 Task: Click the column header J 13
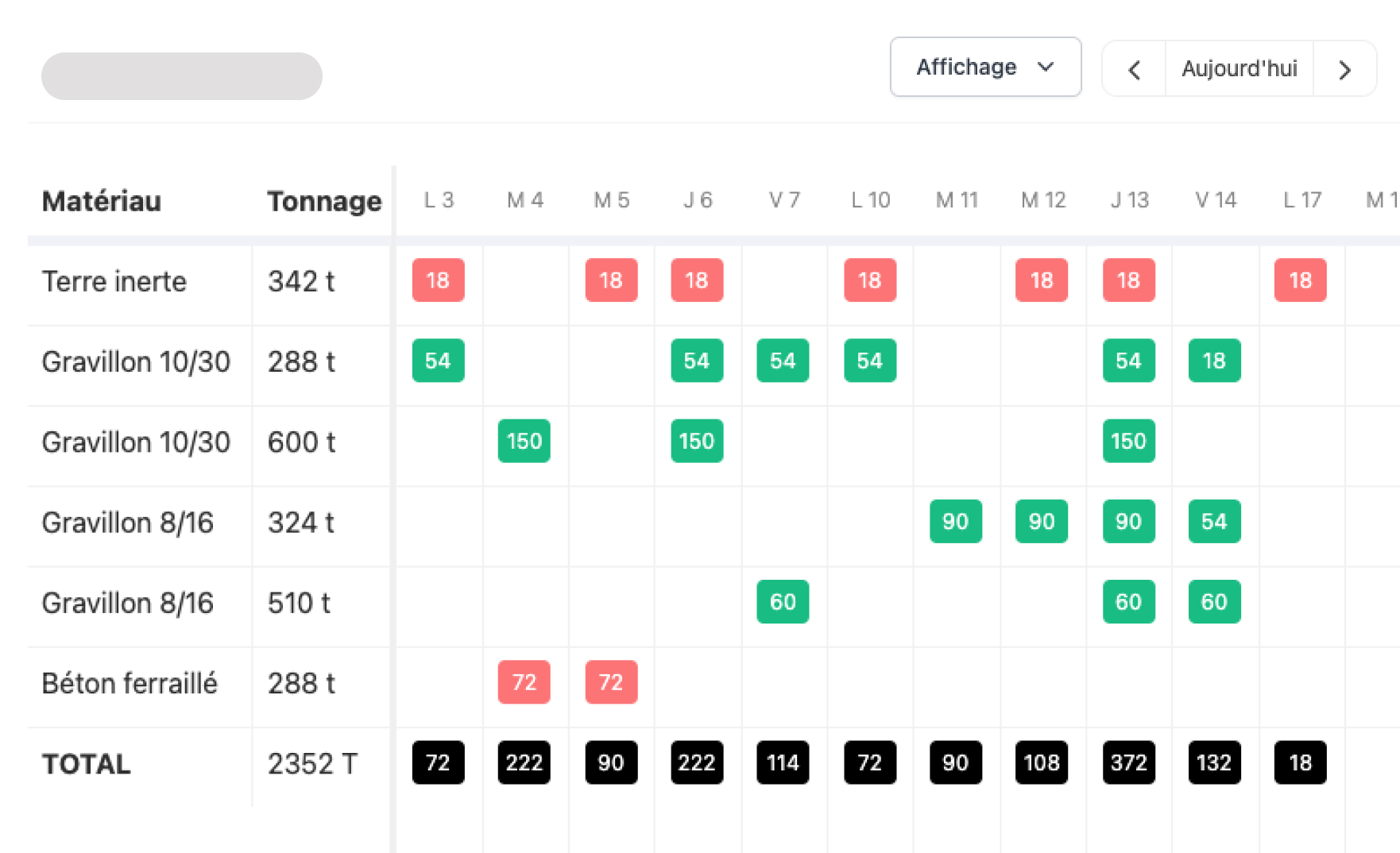1129,200
